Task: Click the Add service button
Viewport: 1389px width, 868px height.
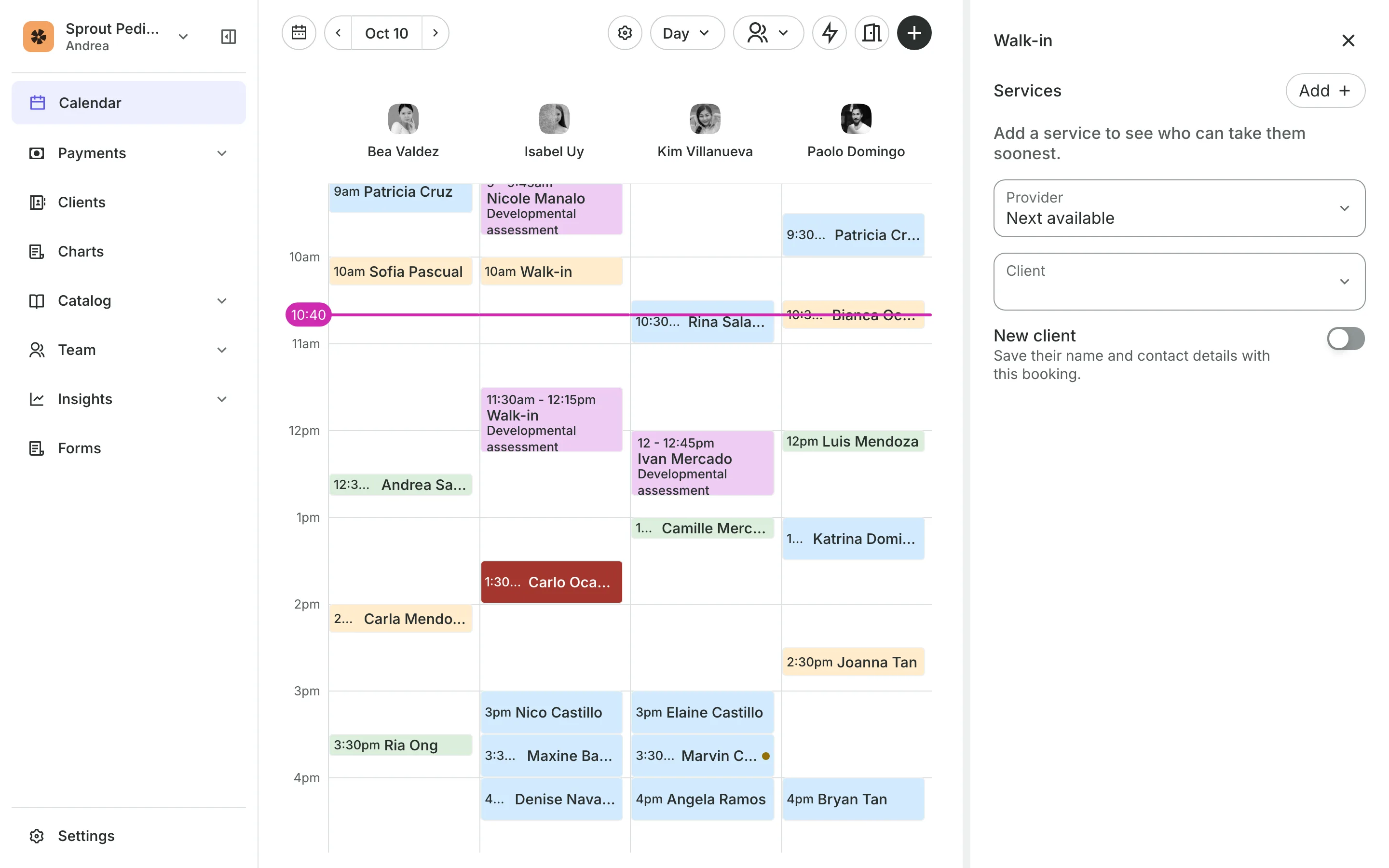Action: [x=1325, y=90]
